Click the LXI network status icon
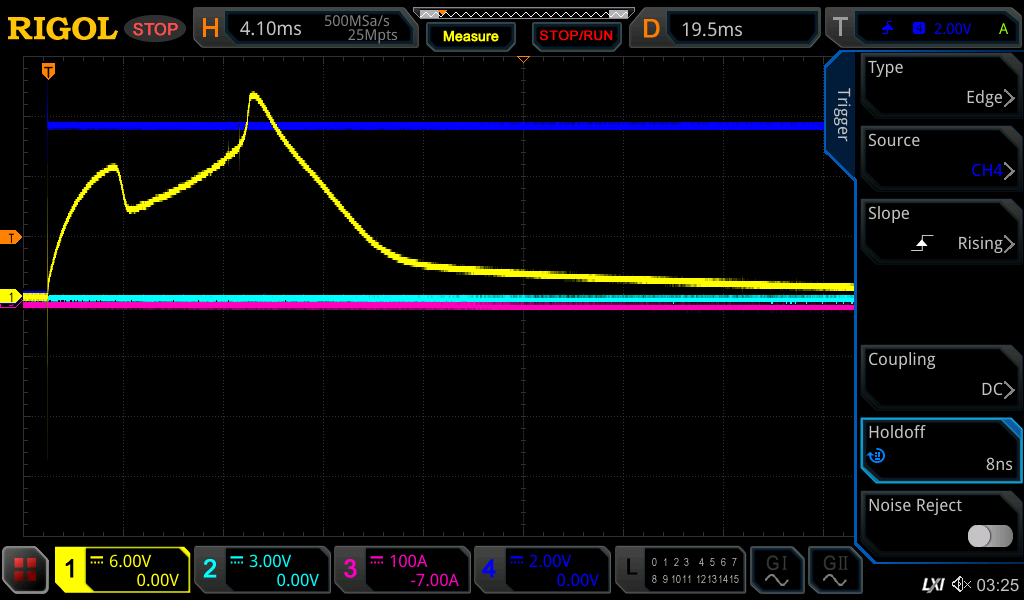The height and width of the screenshot is (600, 1024). (932, 583)
